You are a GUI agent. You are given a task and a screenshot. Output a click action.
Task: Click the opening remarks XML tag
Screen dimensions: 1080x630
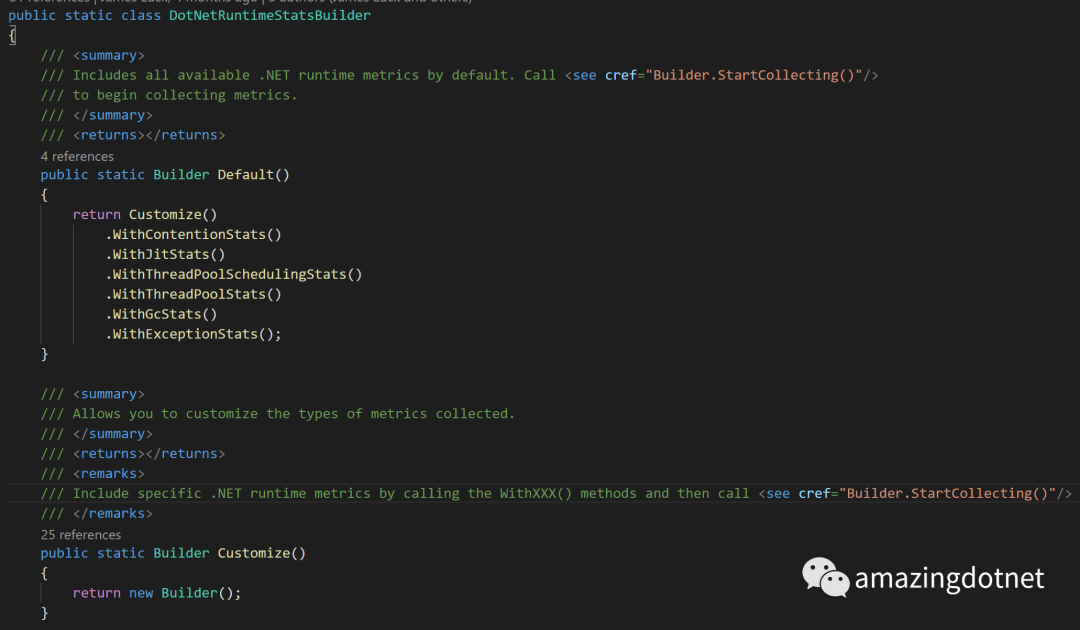pos(109,474)
